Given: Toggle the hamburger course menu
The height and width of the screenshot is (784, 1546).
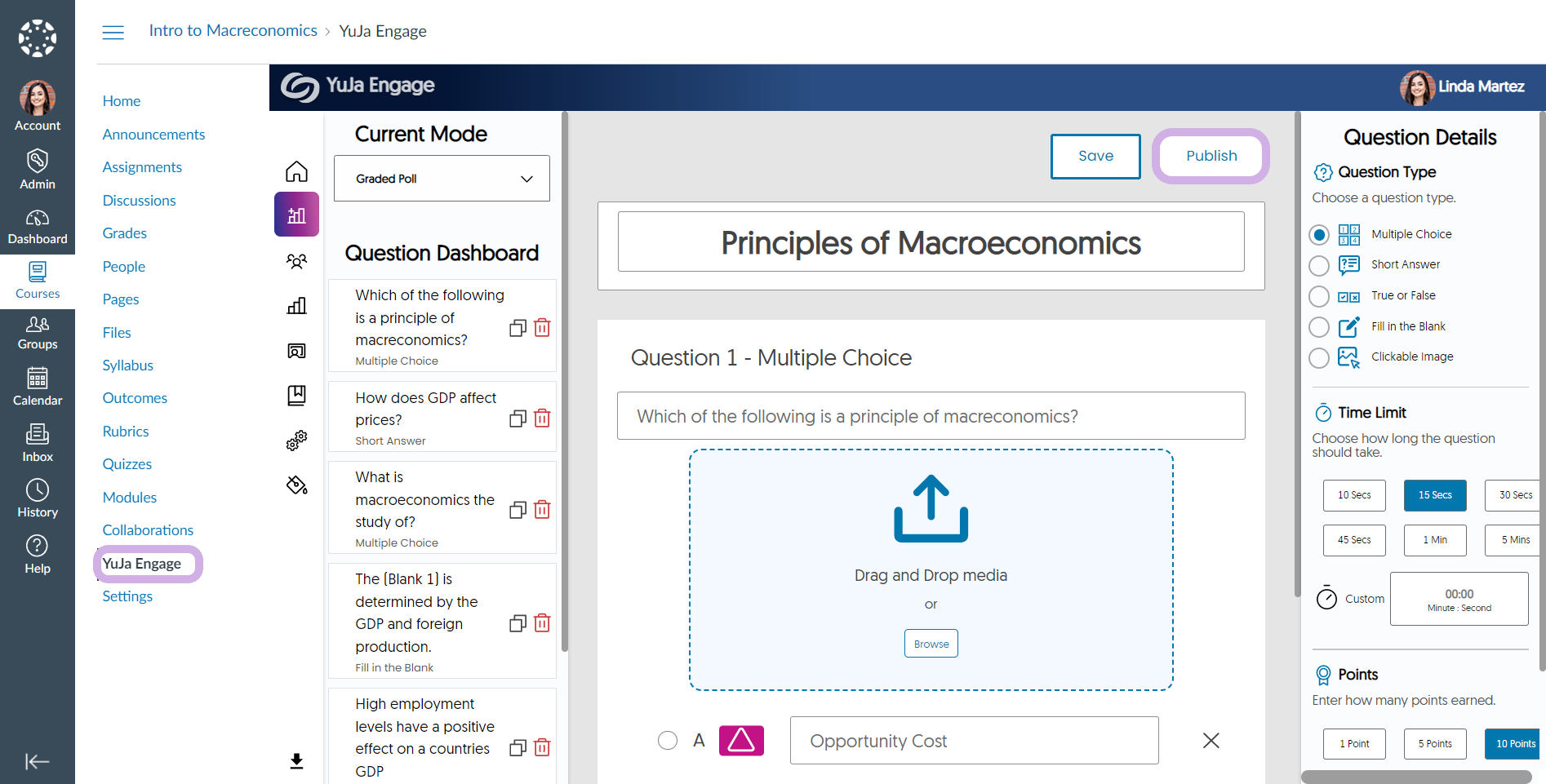Looking at the screenshot, I should 113,32.
